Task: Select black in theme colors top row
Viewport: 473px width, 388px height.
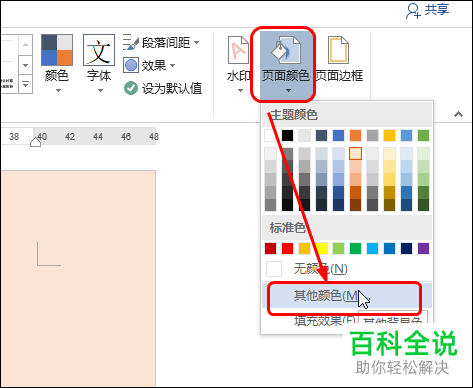Action: 287,136
